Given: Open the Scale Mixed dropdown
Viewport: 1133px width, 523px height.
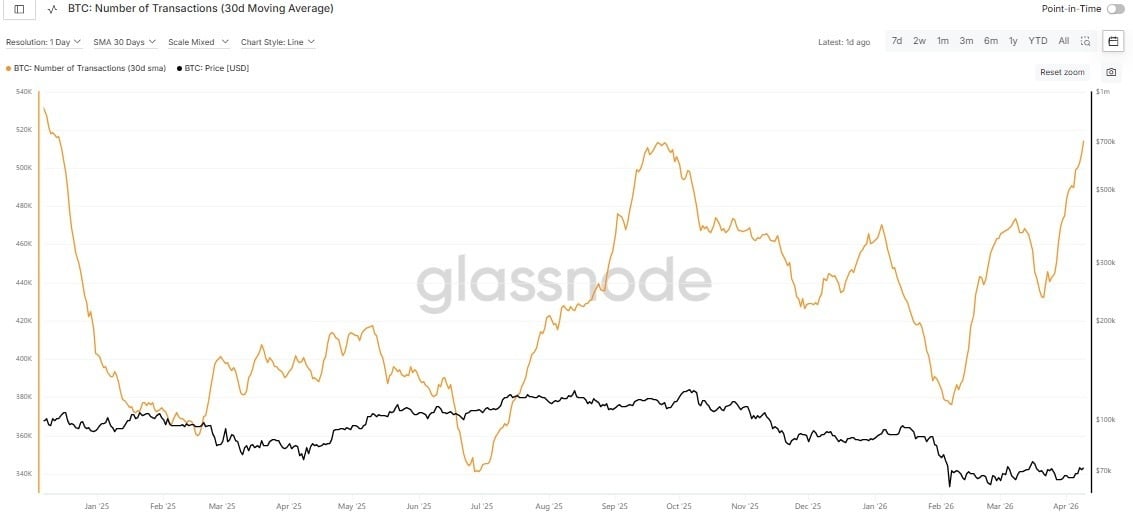Looking at the screenshot, I should [x=198, y=42].
